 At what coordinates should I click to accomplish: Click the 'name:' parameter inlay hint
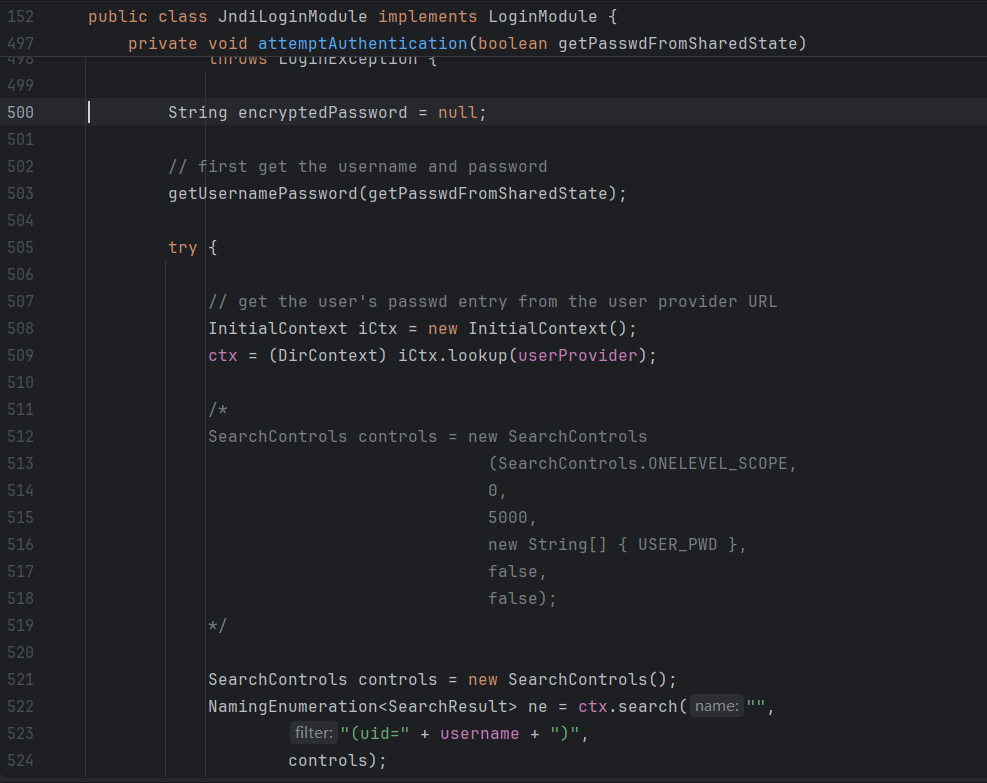[x=716, y=707]
